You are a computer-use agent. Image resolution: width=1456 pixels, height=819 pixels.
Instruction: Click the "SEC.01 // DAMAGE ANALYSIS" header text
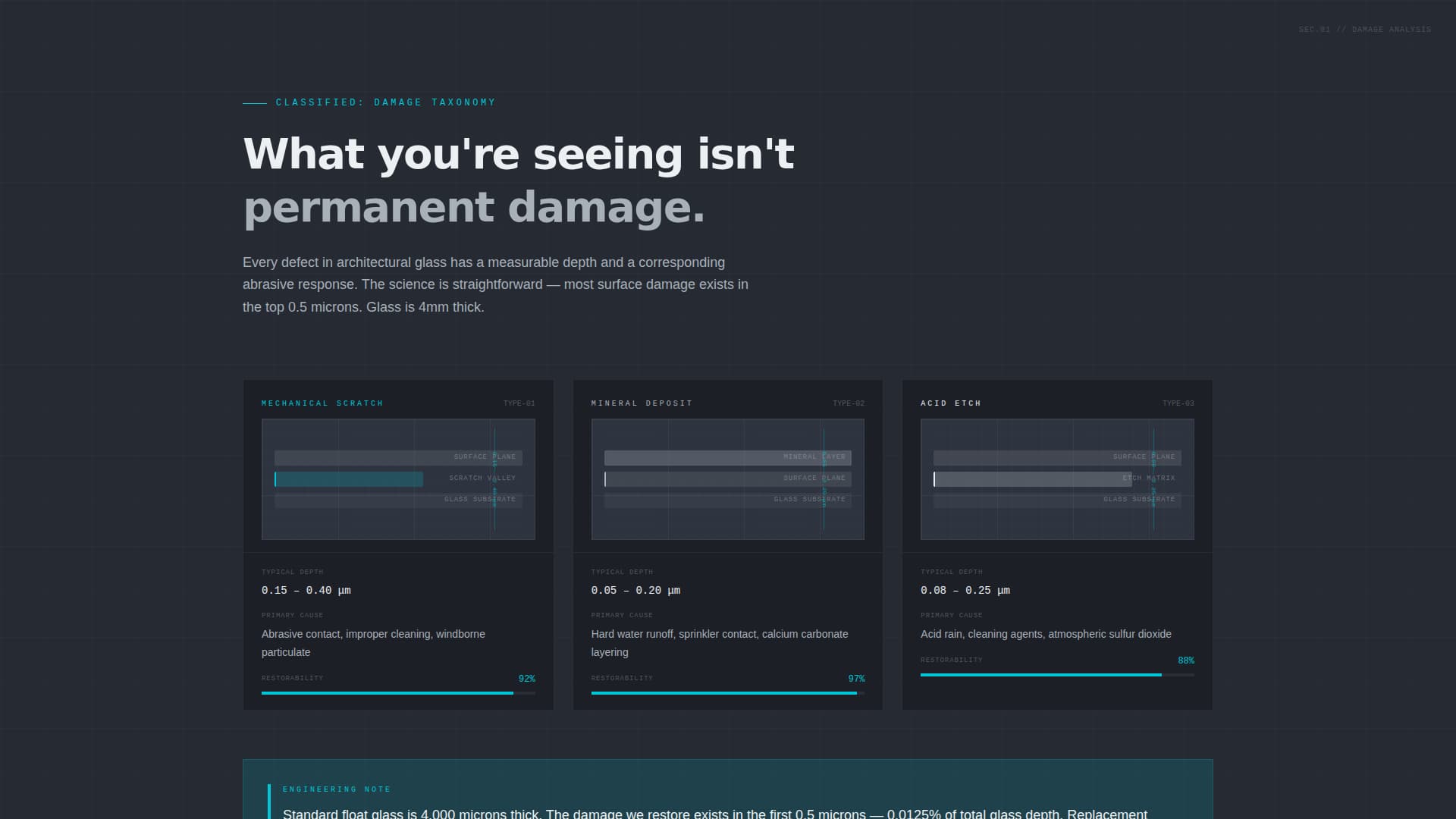click(x=1365, y=30)
